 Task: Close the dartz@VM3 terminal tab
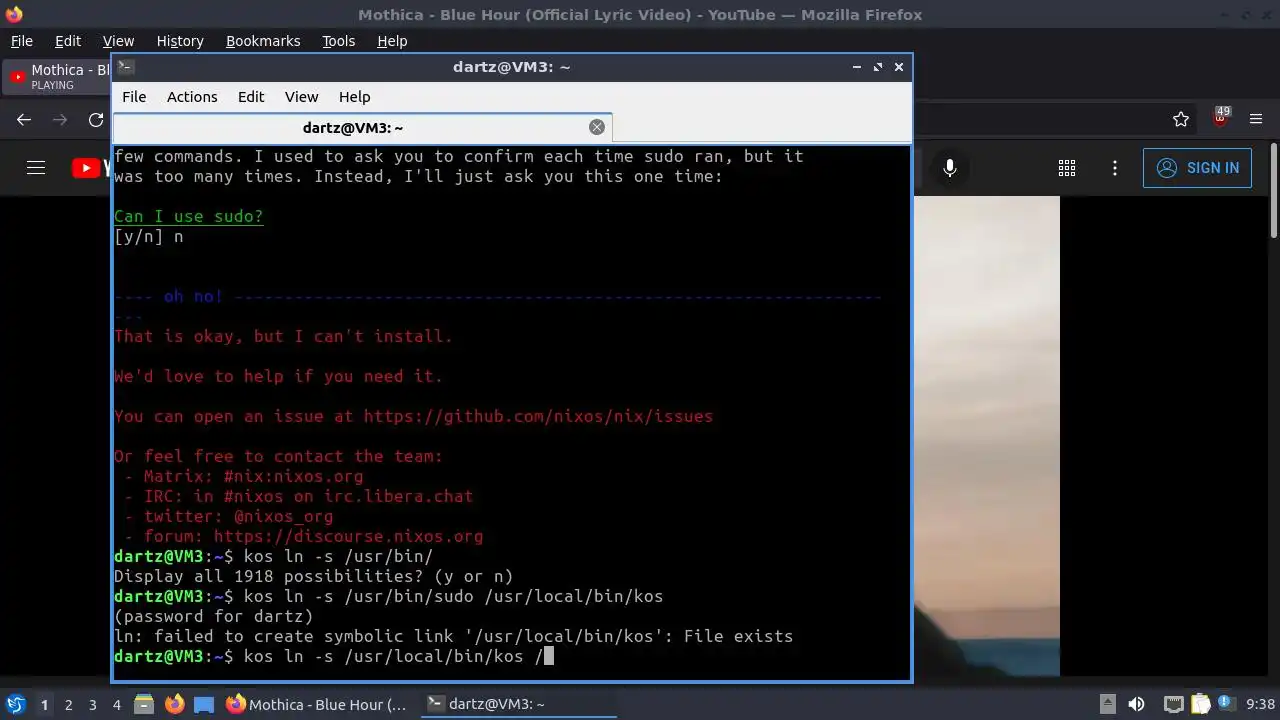597,127
